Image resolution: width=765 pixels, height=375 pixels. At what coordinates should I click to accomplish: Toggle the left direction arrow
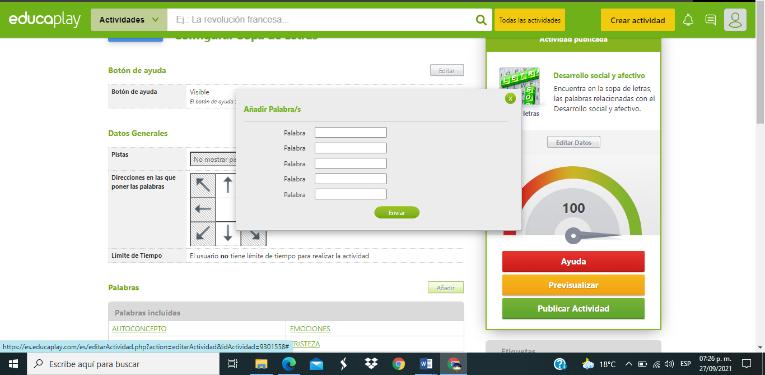(203, 209)
